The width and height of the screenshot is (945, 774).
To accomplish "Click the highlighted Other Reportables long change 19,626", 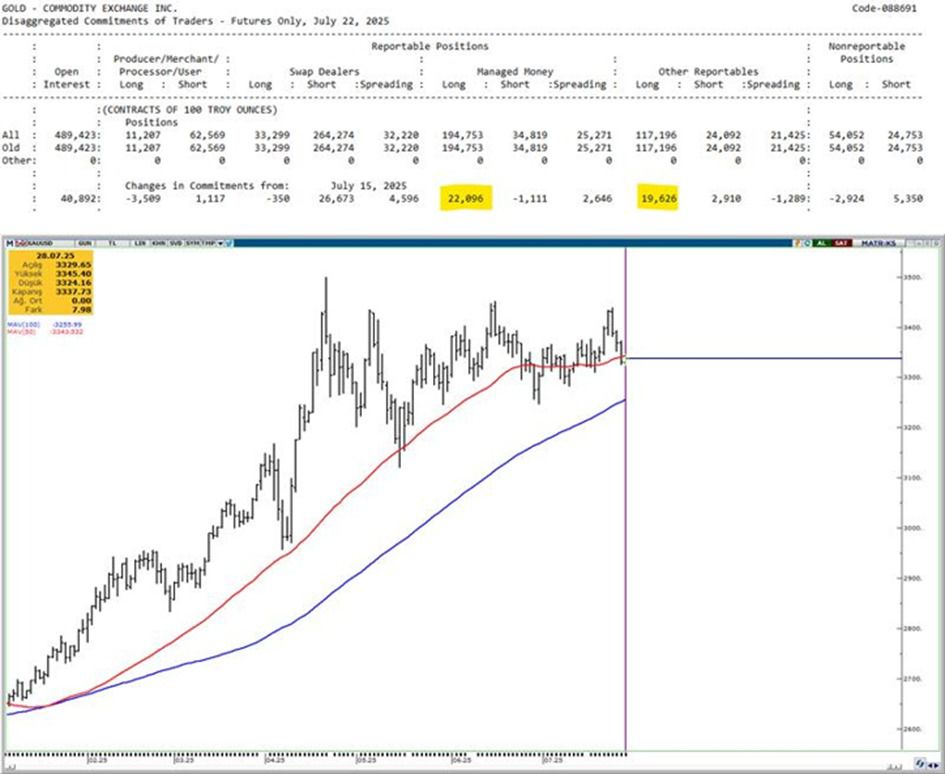I will click(658, 198).
